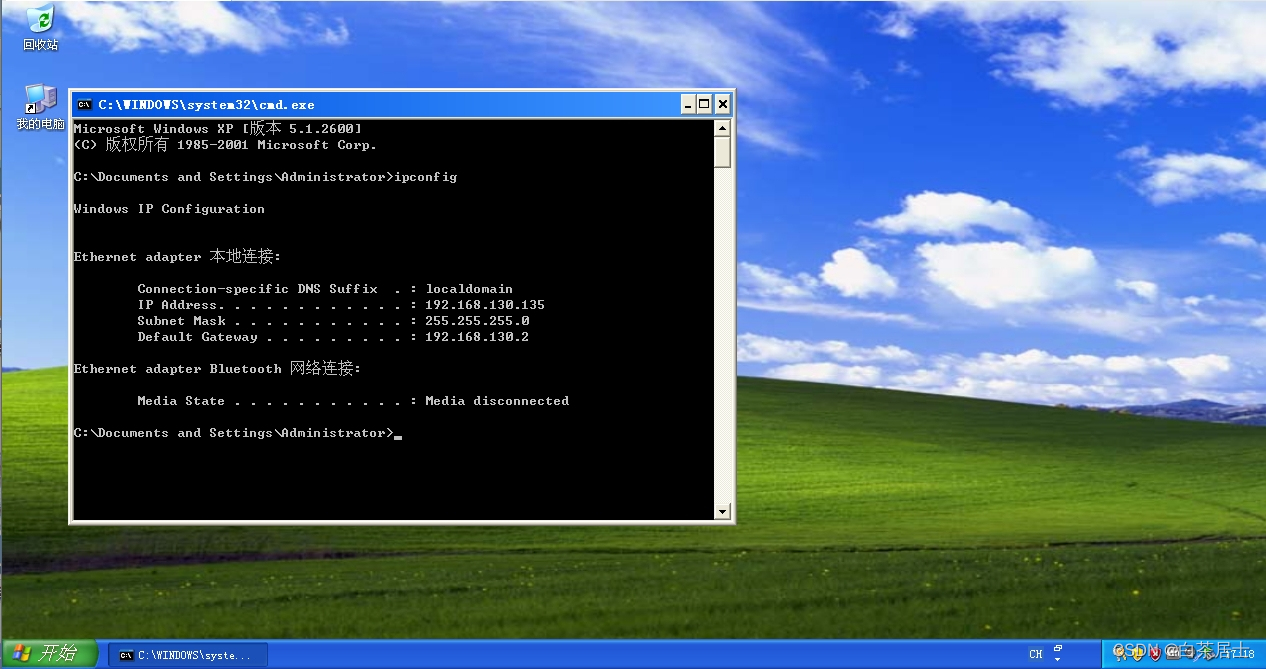The width and height of the screenshot is (1266, 669).
Task: Click the console scrollbar down arrow
Action: pos(723,512)
